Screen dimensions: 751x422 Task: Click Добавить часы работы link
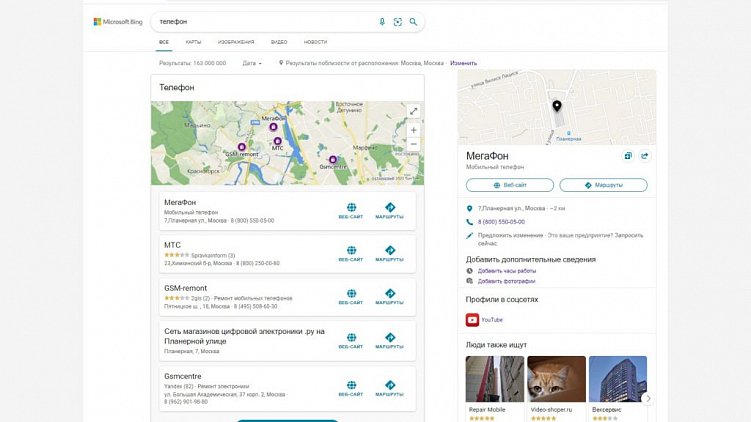click(x=507, y=271)
